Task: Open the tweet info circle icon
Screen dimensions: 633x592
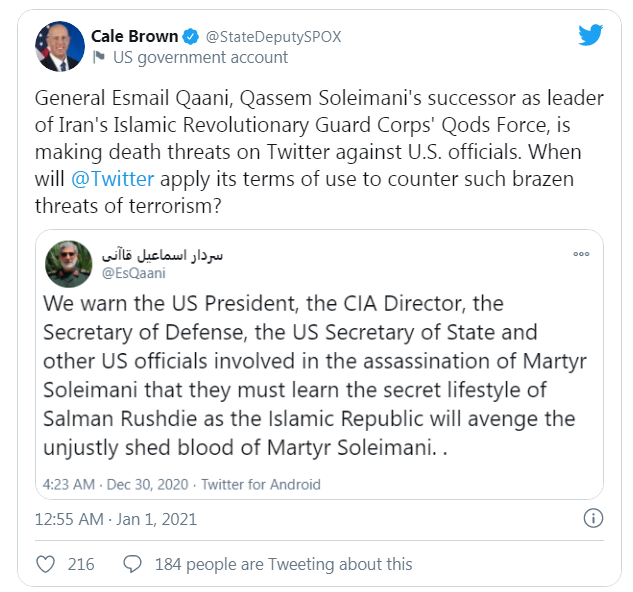Action: click(593, 518)
